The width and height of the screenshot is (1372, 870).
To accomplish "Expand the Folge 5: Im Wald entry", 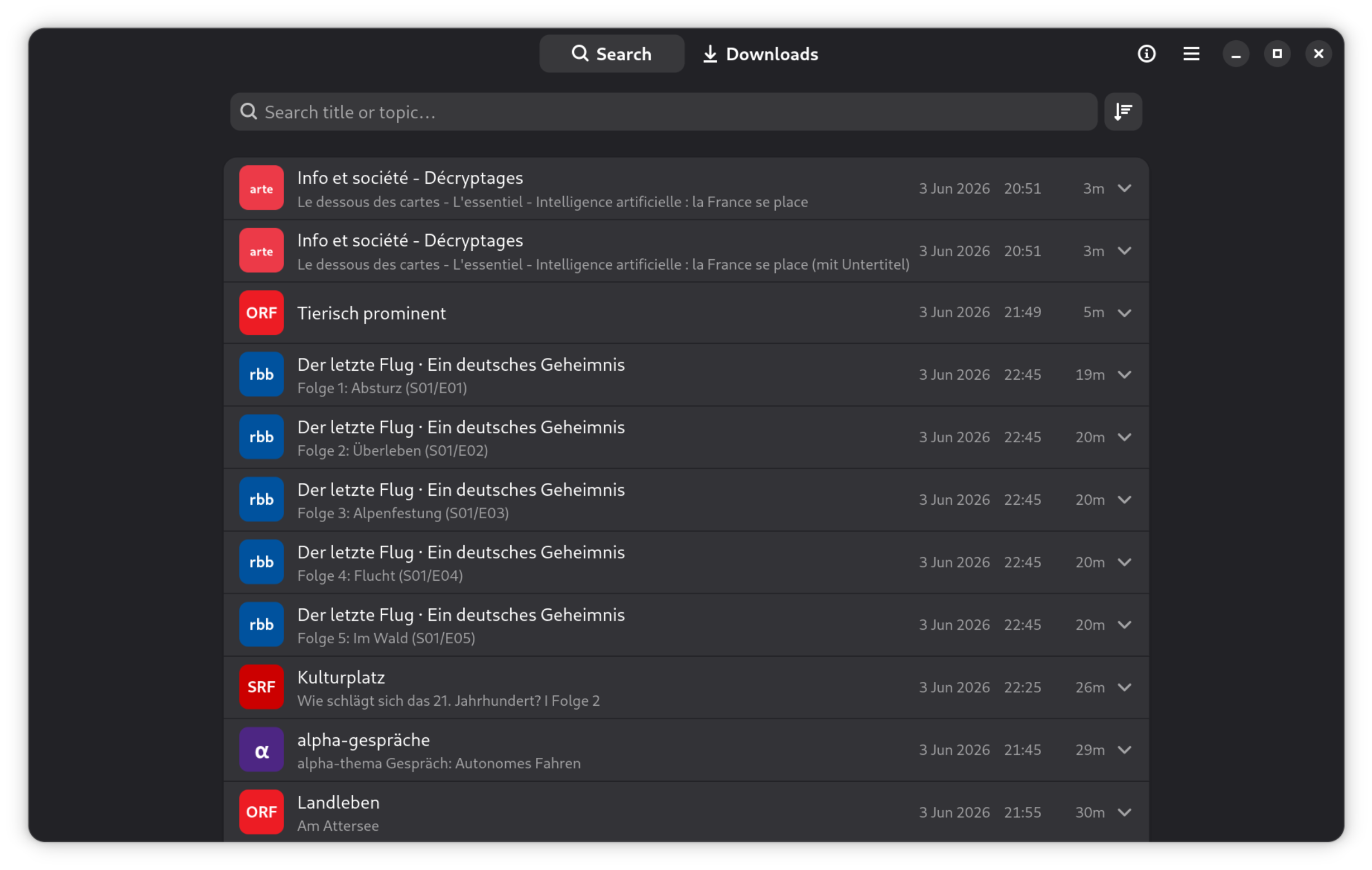I will [1124, 625].
